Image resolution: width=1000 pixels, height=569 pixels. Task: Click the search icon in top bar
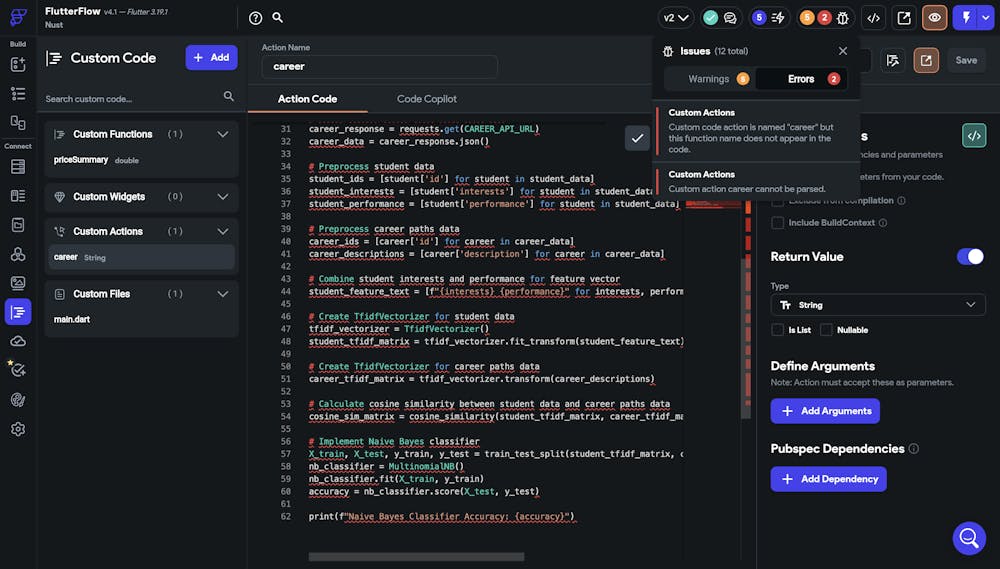278,18
